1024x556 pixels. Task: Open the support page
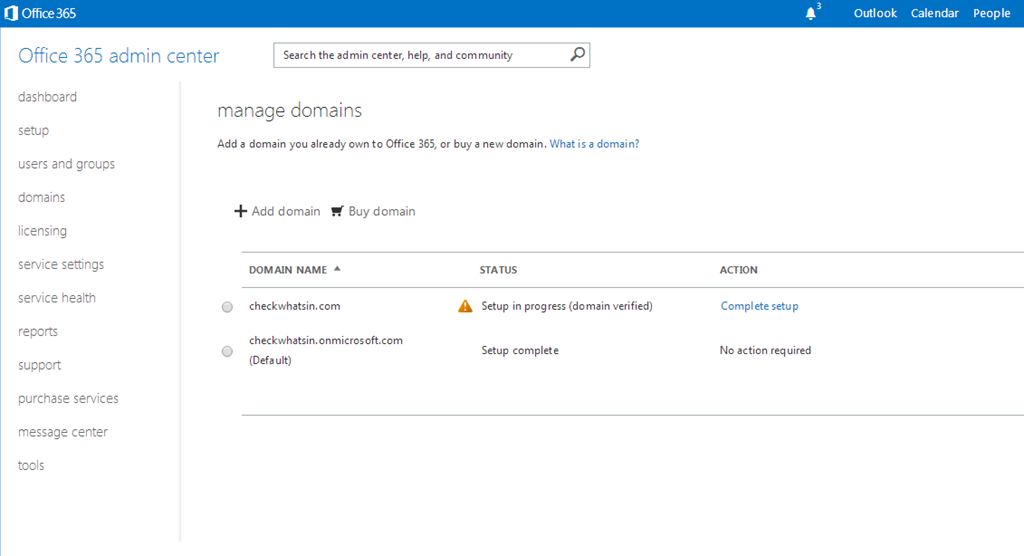(39, 365)
